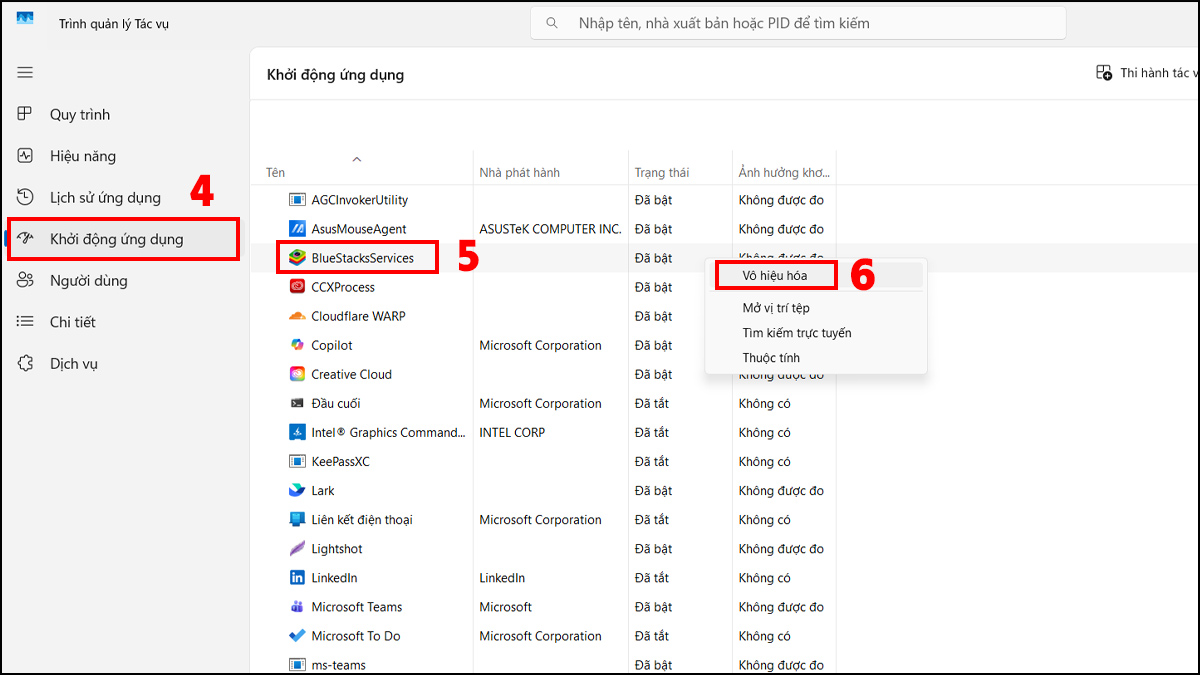This screenshot has width=1200, height=675.
Task: Click the hamburger navigation menu icon
Action: click(25, 72)
